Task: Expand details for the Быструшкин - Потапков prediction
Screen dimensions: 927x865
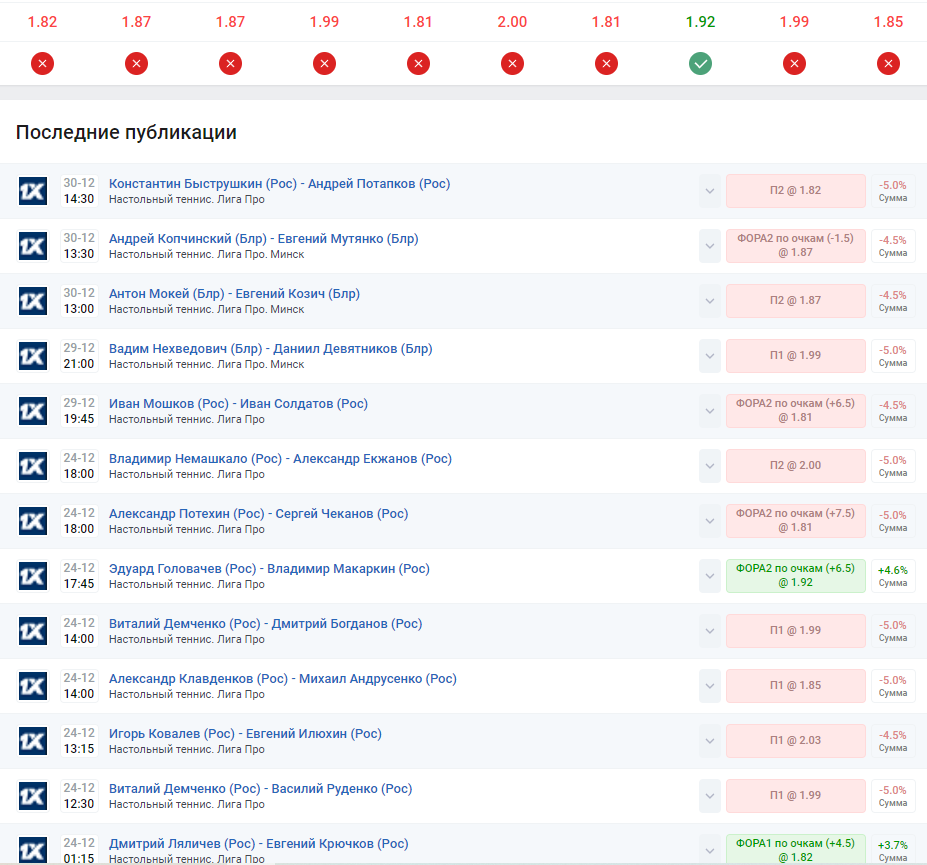Action: (710, 191)
